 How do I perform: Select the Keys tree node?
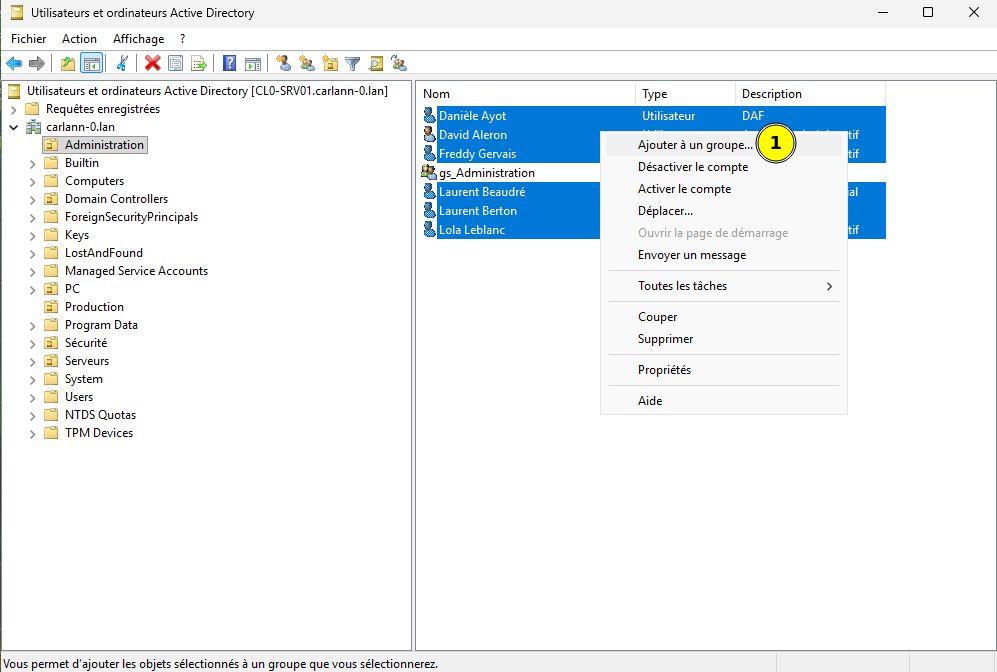[77, 235]
